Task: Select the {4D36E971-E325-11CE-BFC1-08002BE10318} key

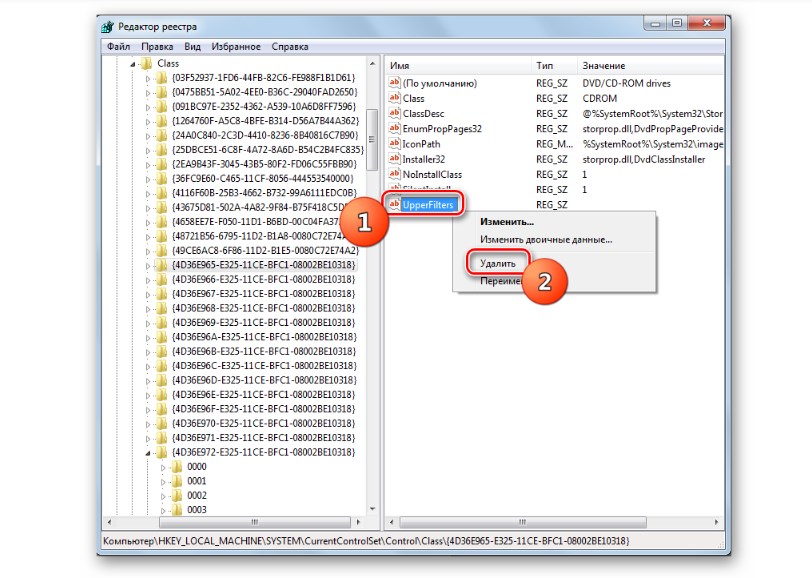Action: [264, 438]
